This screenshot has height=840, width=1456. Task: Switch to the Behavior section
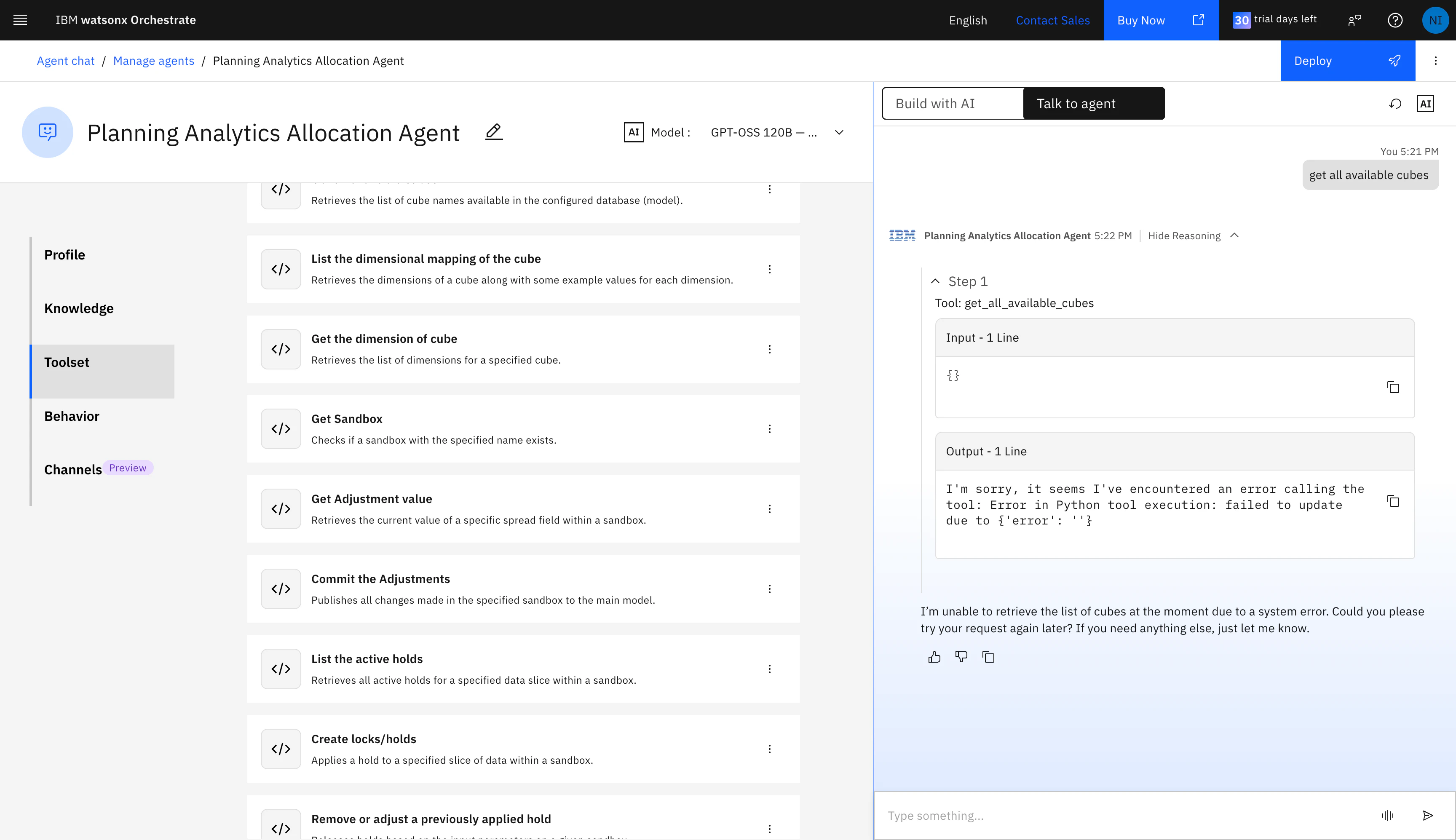tap(72, 417)
